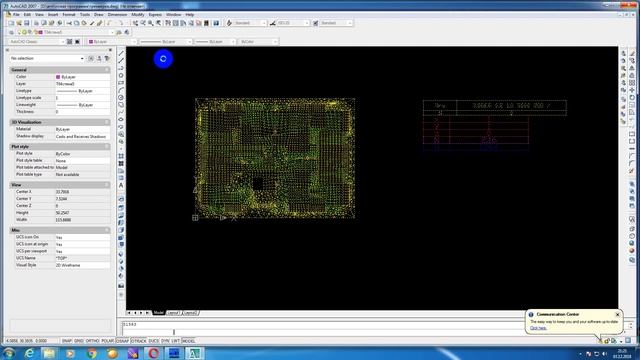Toggle GRID display in status bar
The height and width of the screenshot is (360, 640).
79,341
